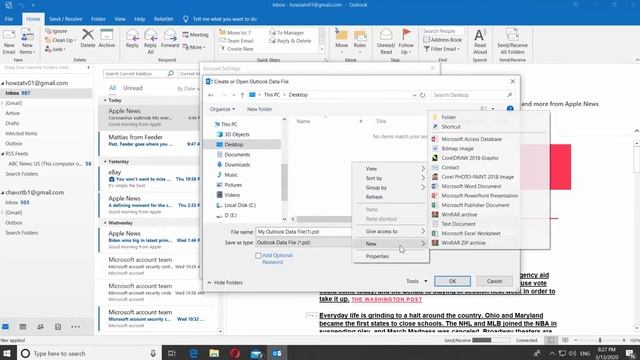The height and width of the screenshot is (360, 640).
Task: Click the Meeting respond icon
Action: coord(196,35)
